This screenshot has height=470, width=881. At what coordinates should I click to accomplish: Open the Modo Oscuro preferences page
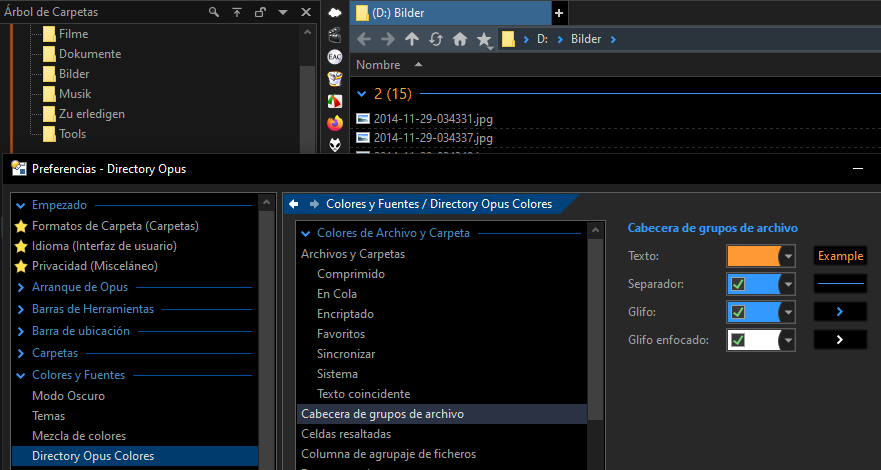(69, 396)
